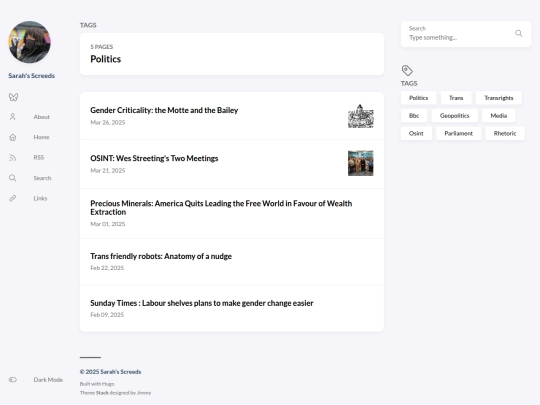Viewport: 540px width, 405px height.
Task: Go to the Links menu item
Action: pyautogui.click(x=40, y=198)
